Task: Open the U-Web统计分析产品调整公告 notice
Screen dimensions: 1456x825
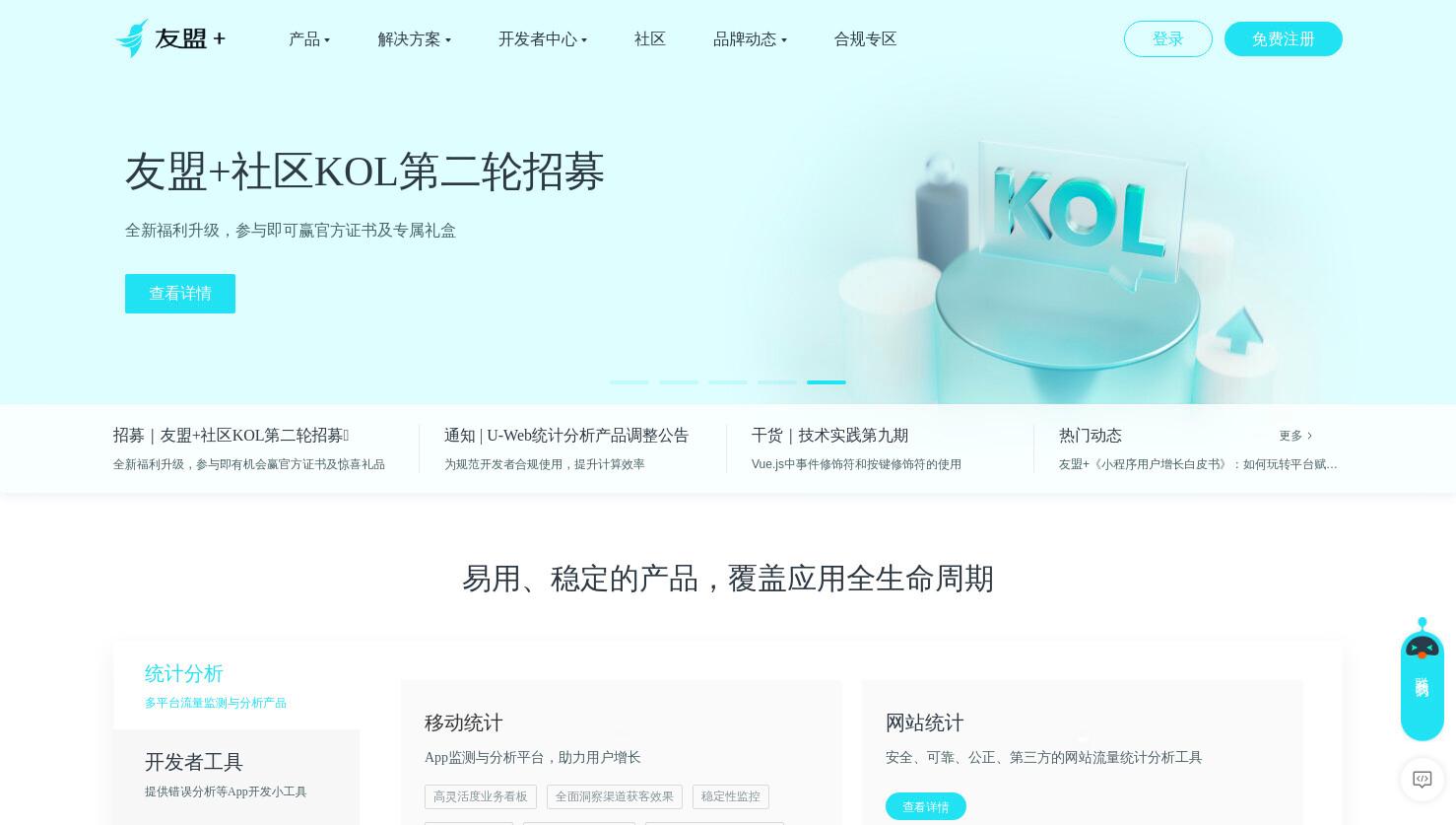Action: [x=566, y=436]
